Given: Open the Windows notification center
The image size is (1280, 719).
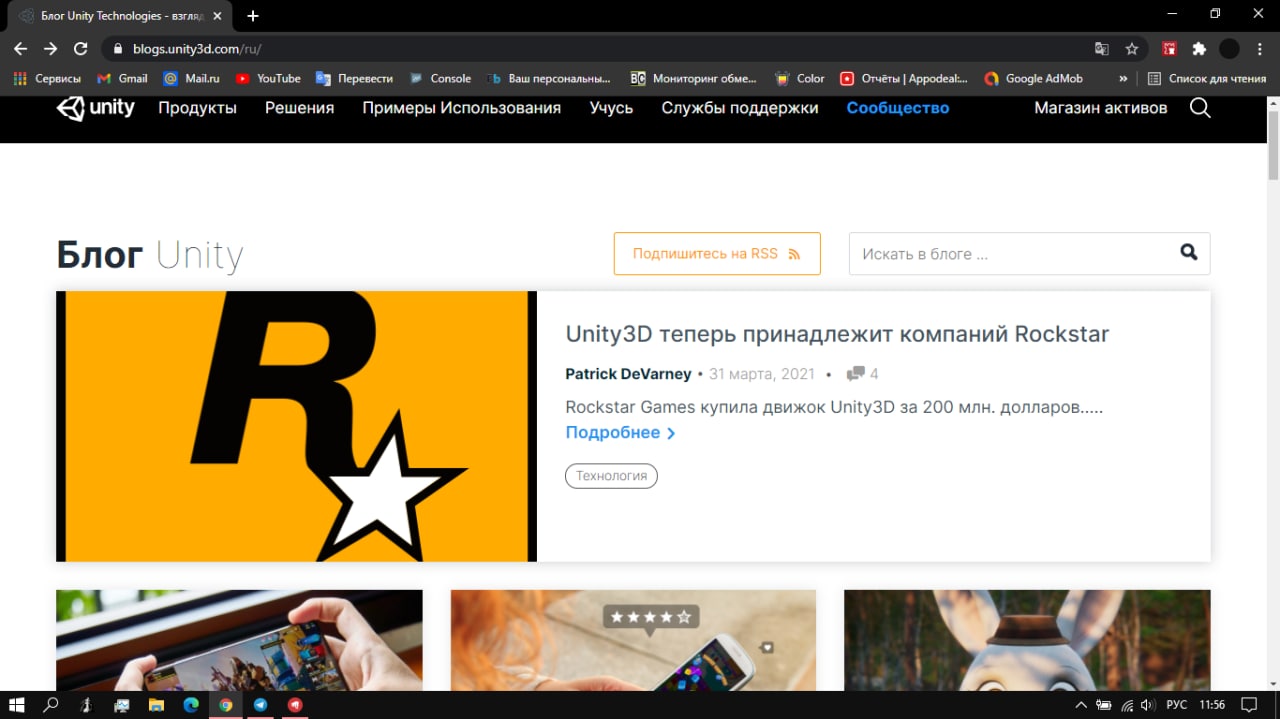Looking at the screenshot, I should [x=1248, y=705].
